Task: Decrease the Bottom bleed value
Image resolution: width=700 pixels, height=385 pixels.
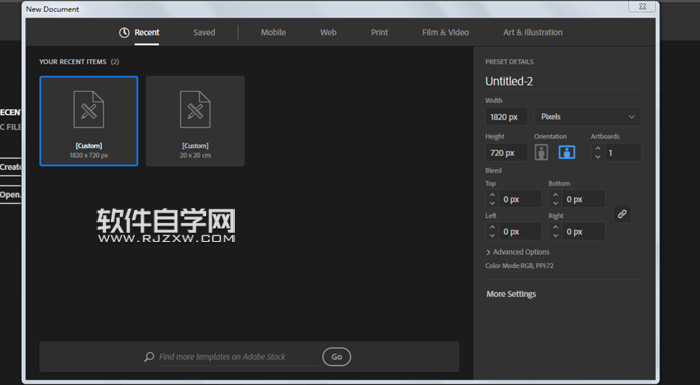Action: pyautogui.click(x=555, y=203)
